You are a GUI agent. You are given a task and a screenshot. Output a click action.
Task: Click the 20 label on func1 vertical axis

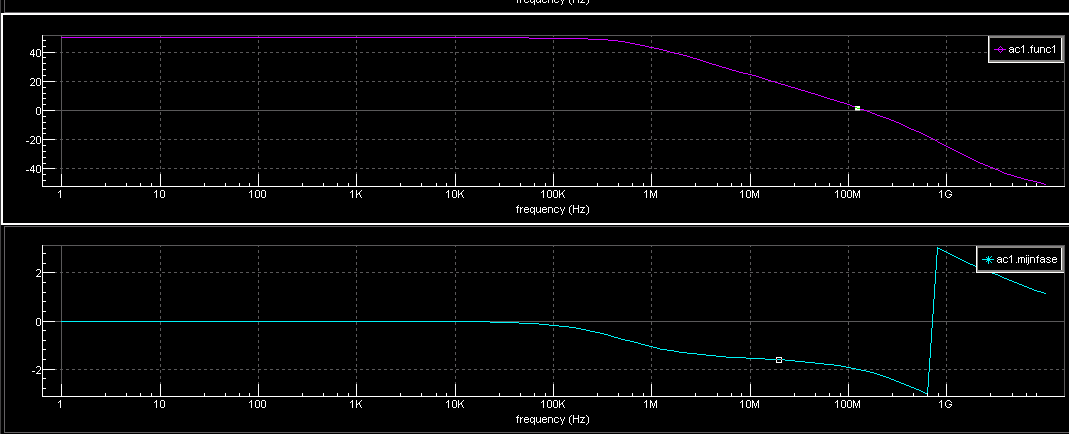point(33,82)
